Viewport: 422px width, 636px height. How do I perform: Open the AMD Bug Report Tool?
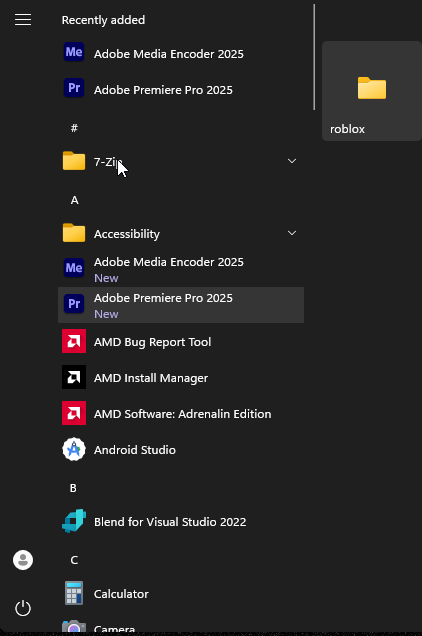coord(181,342)
